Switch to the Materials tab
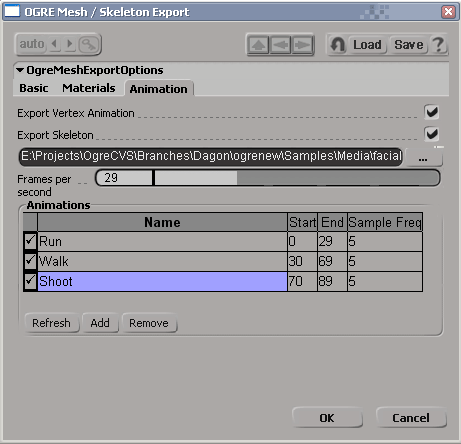461x444 pixels. [89, 88]
